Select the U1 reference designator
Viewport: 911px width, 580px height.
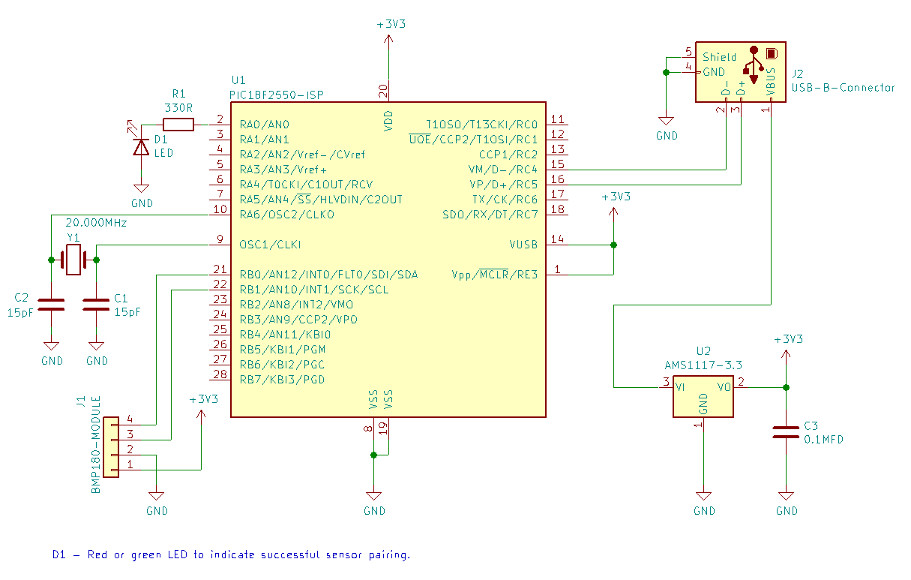coord(238,80)
